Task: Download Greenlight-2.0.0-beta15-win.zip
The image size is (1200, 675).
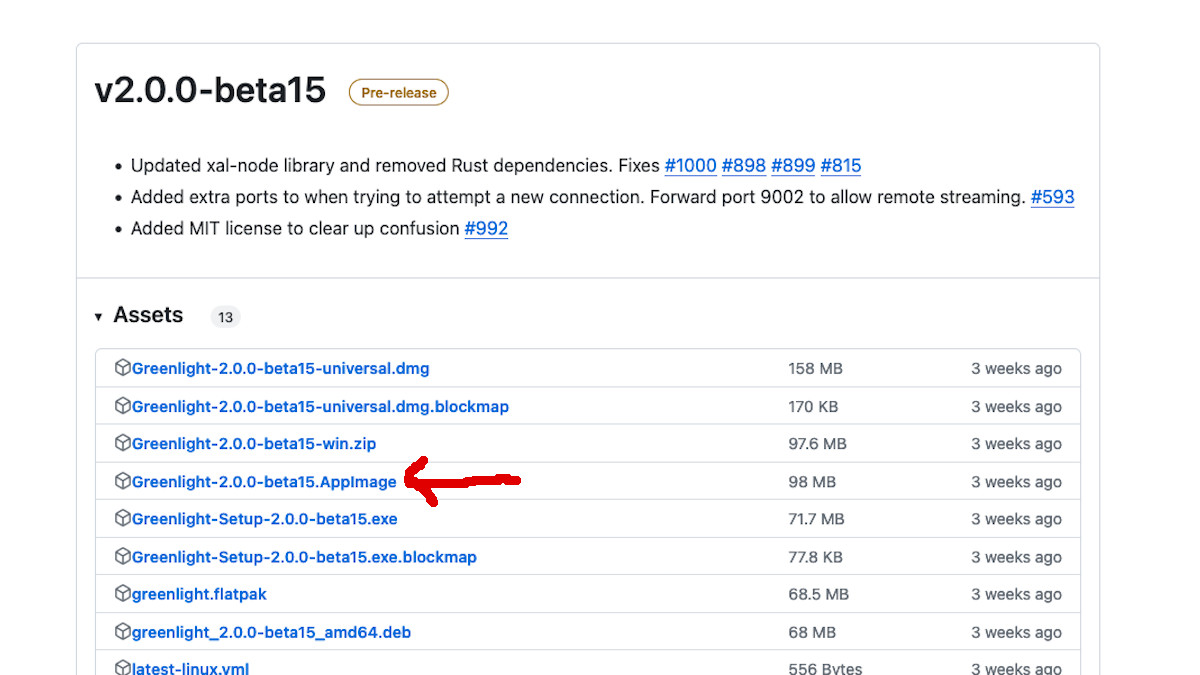Action: 254,444
